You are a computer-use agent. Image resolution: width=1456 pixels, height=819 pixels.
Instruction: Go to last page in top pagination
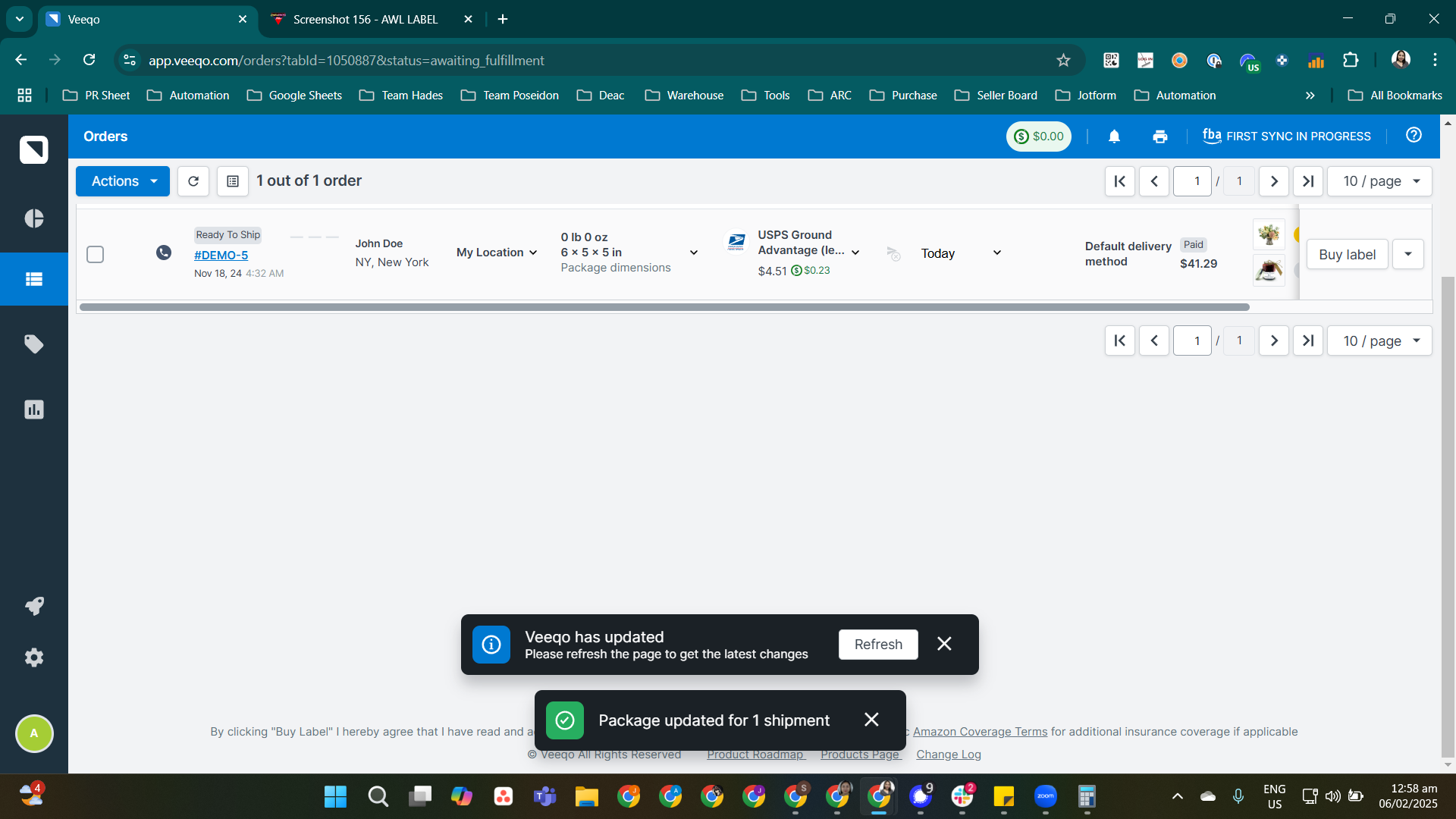tap(1308, 181)
